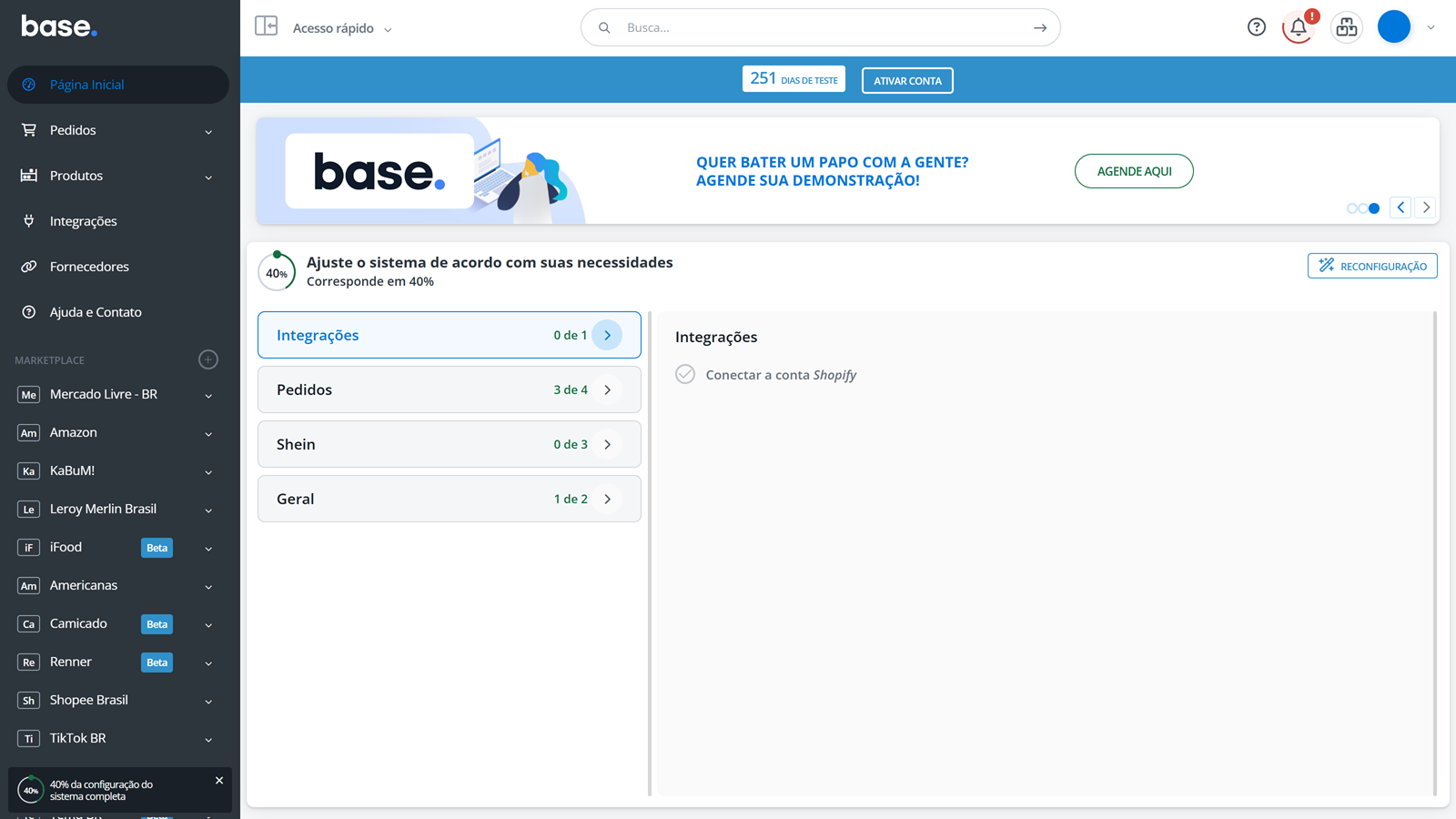Select the Shein setup category
Image resolution: width=1456 pixels, height=819 pixels.
450,444
